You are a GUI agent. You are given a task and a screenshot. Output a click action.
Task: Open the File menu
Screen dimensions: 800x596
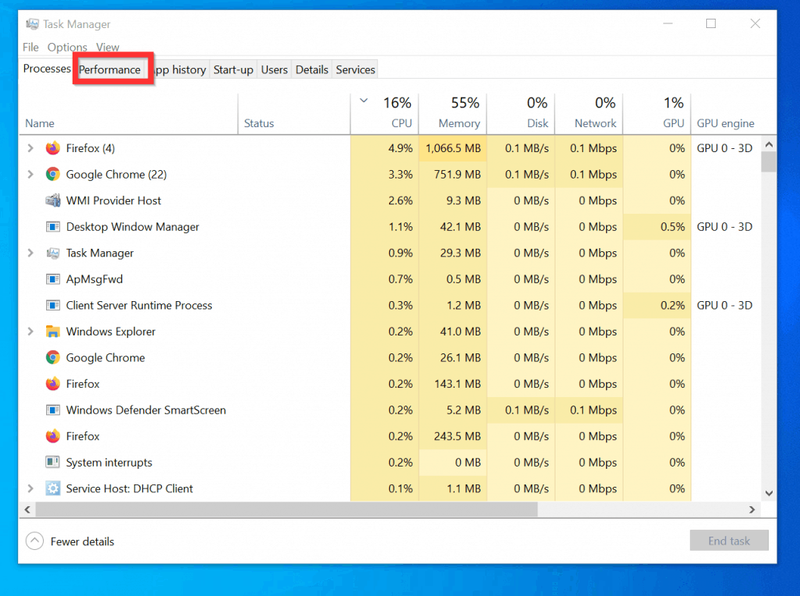pyautogui.click(x=31, y=47)
